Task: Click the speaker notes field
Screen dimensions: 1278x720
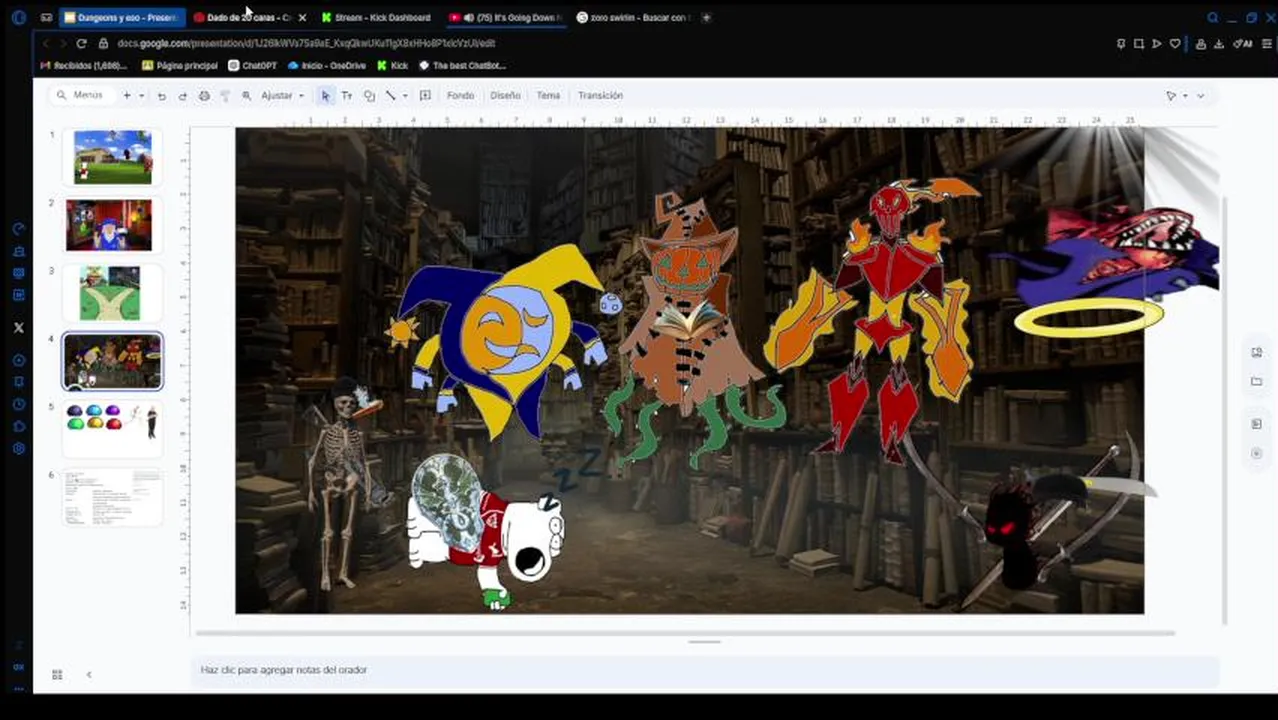Action: coord(704,670)
